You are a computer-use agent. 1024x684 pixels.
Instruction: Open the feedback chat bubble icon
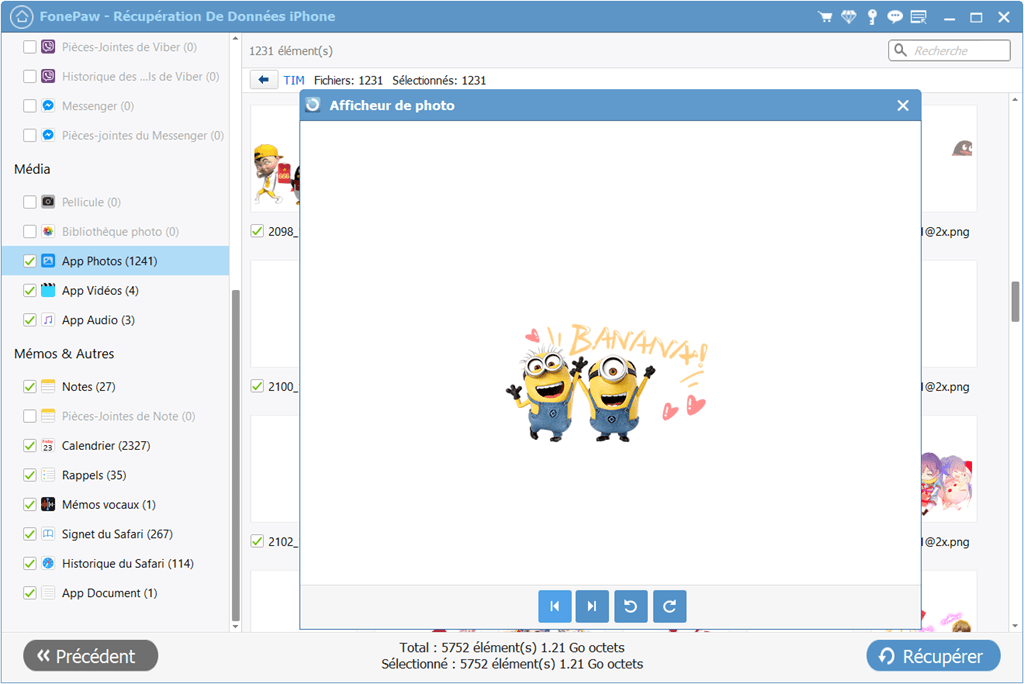click(895, 17)
